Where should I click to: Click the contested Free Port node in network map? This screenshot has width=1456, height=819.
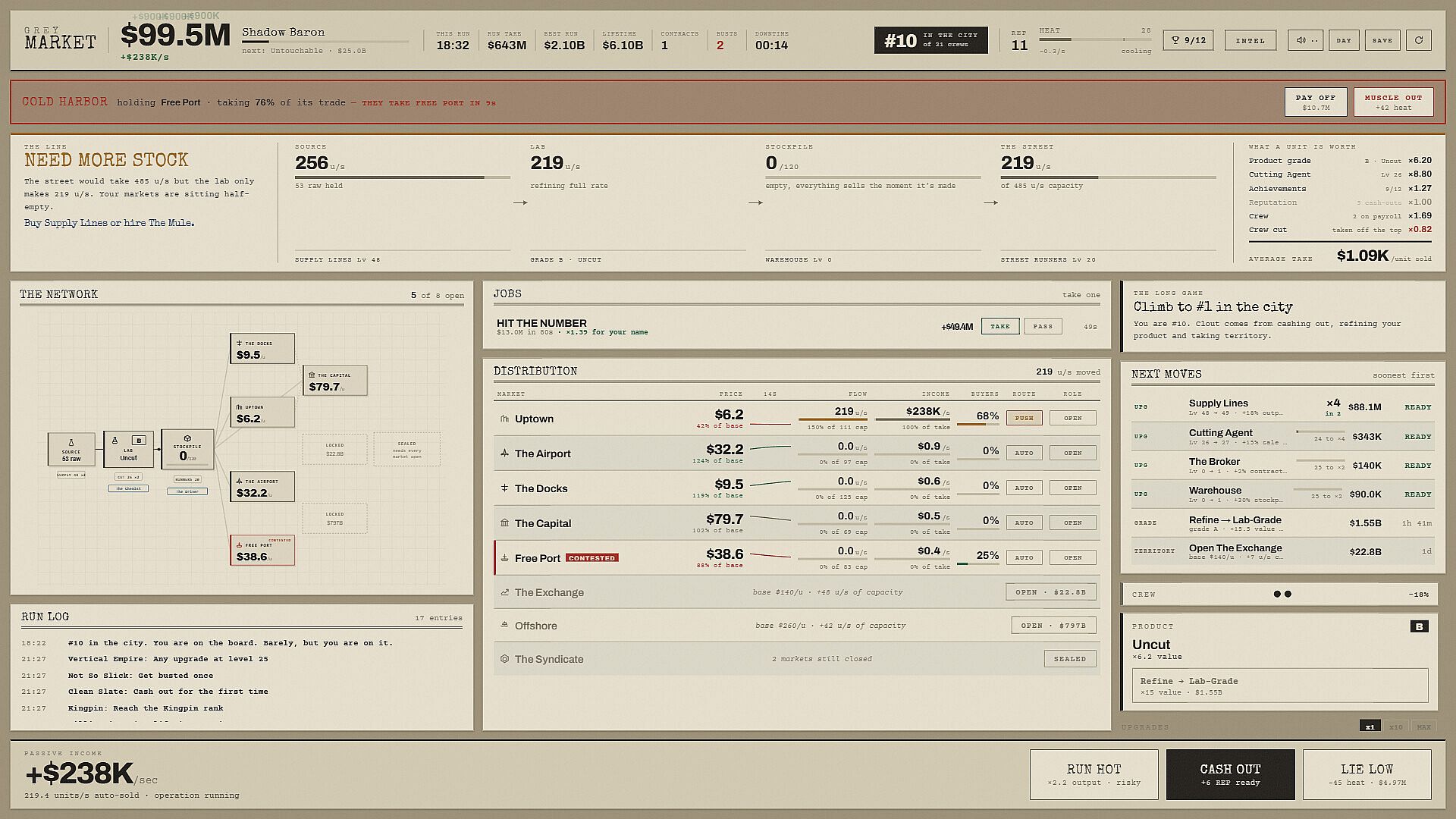262,551
